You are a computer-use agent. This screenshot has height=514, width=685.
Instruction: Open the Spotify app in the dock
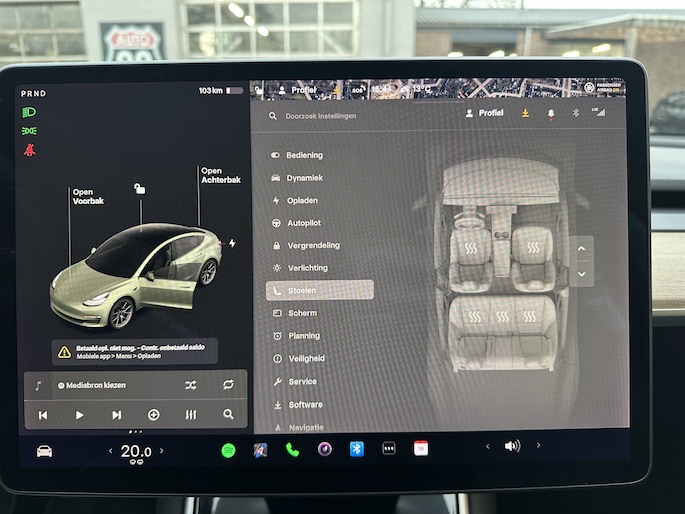click(x=228, y=450)
